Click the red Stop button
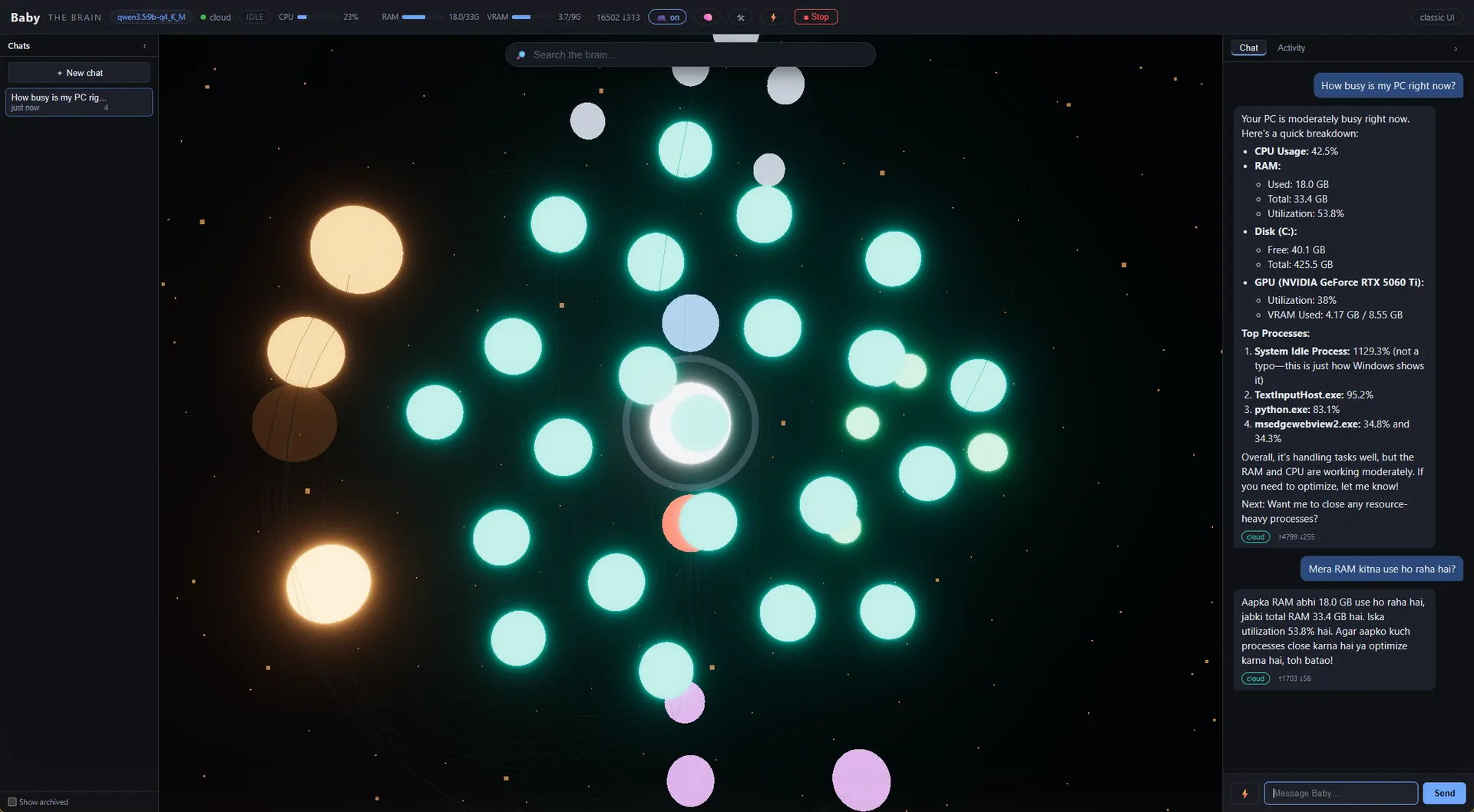This screenshot has height=812, width=1474. [815, 17]
